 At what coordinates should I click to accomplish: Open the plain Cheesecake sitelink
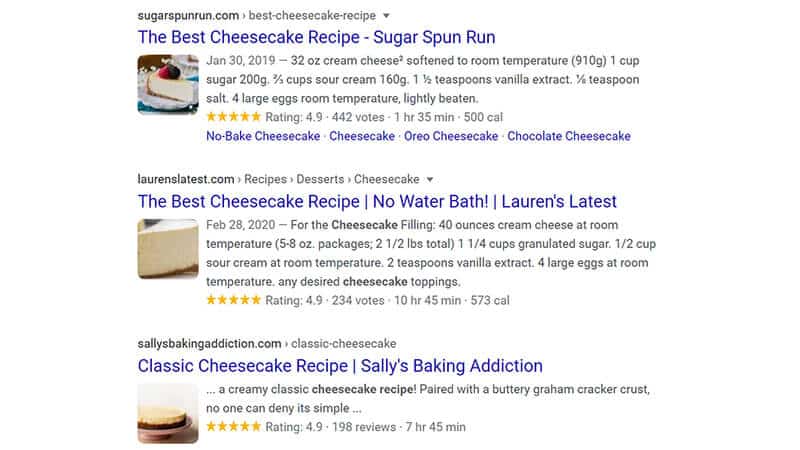[362, 136]
